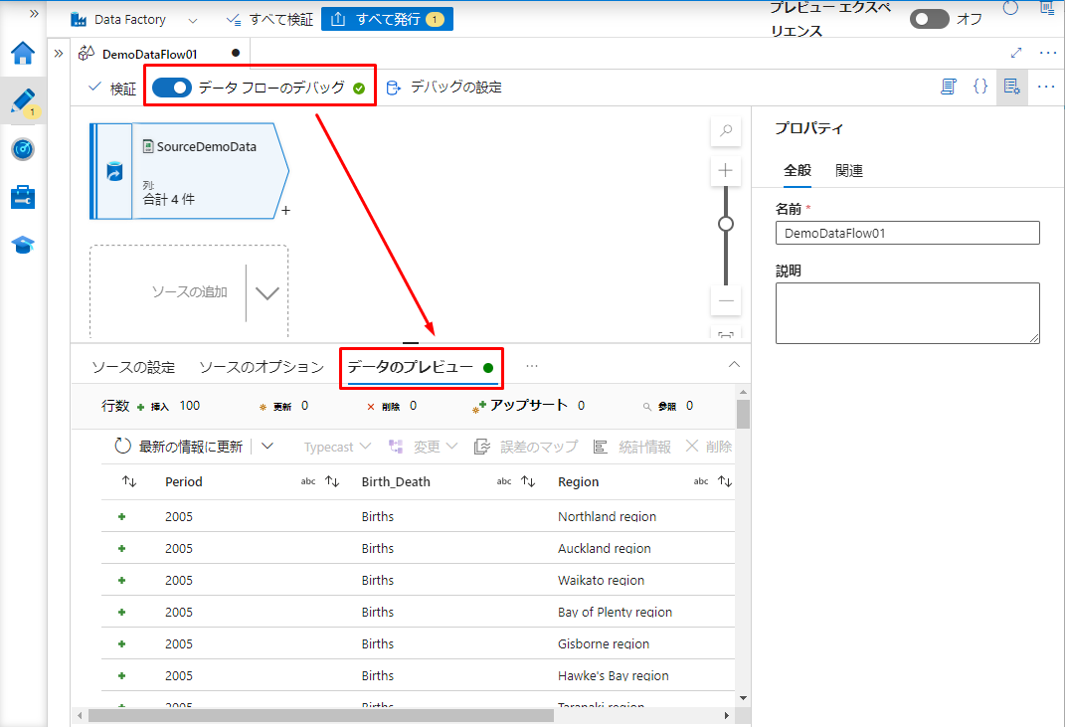Screen dimensions: 1065x727
Task: Click 最新の情報に更新 refresh button
Action: (x=179, y=447)
